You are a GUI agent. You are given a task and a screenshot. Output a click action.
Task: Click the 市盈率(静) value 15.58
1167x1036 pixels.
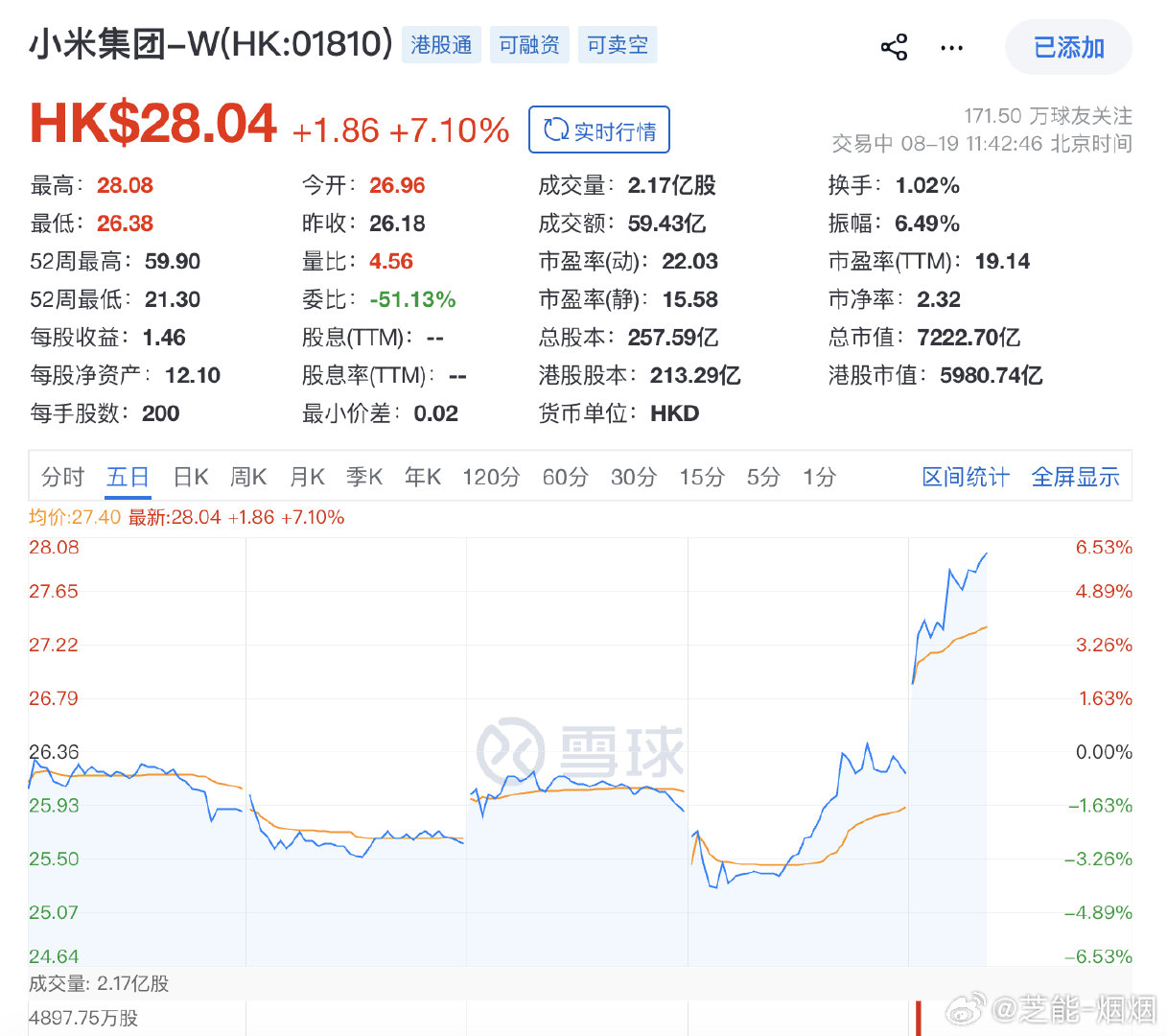690,299
